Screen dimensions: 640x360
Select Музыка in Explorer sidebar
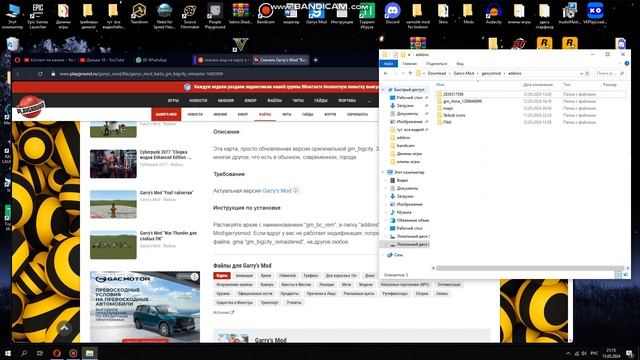[404, 212]
